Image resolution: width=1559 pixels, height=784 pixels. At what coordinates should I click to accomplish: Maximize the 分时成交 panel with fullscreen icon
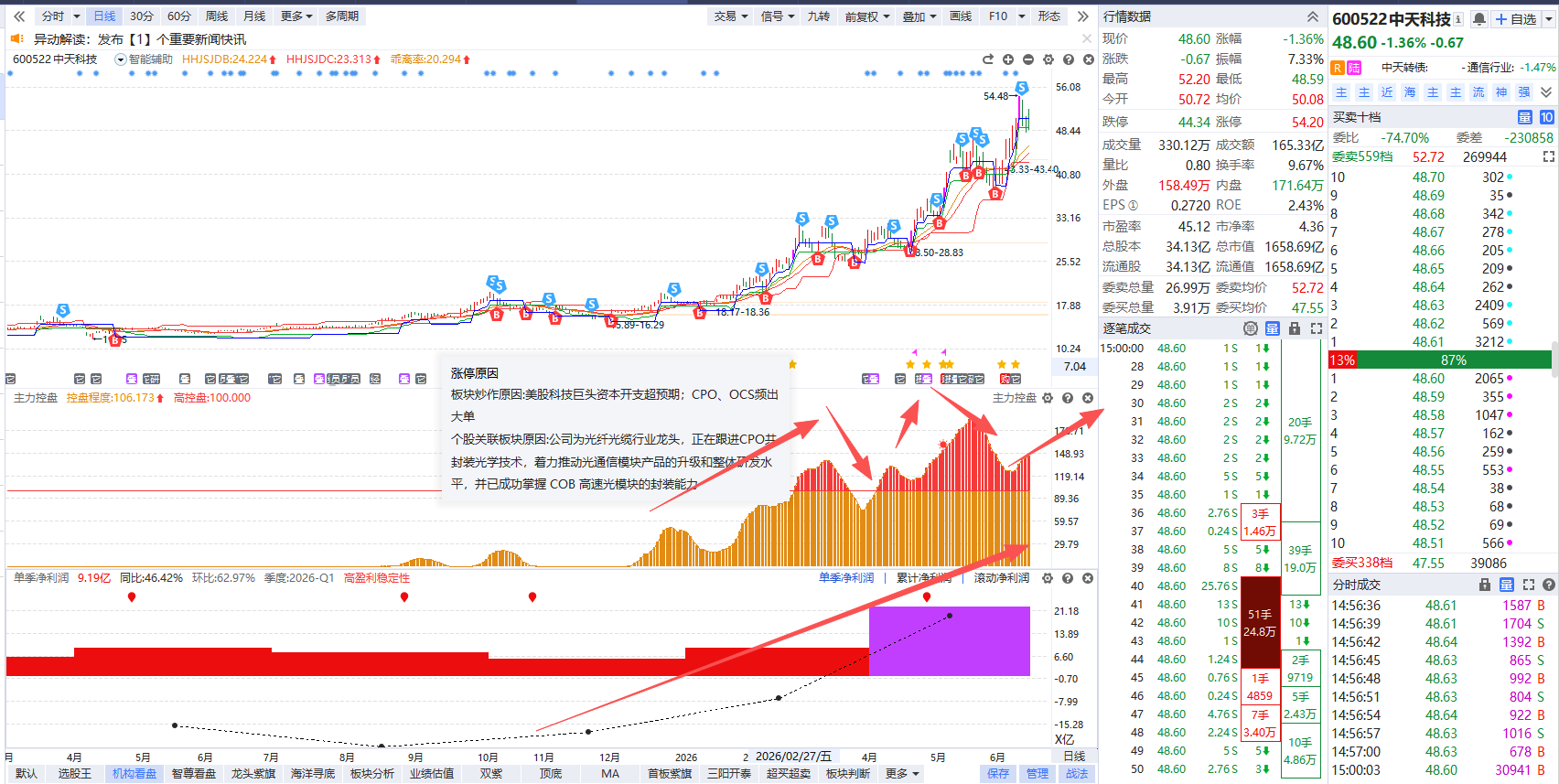click(x=1529, y=585)
